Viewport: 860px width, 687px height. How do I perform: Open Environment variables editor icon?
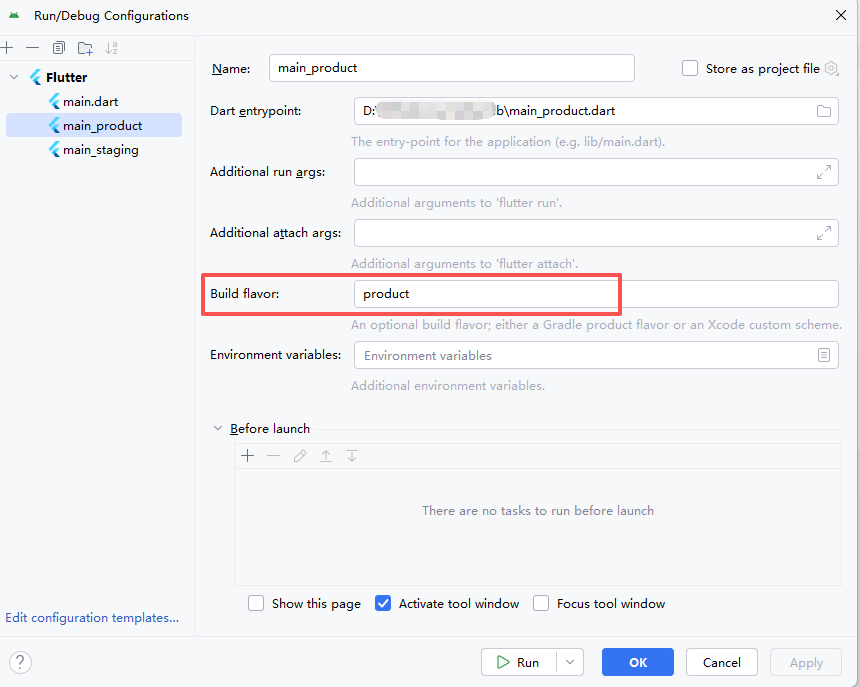click(824, 355)
